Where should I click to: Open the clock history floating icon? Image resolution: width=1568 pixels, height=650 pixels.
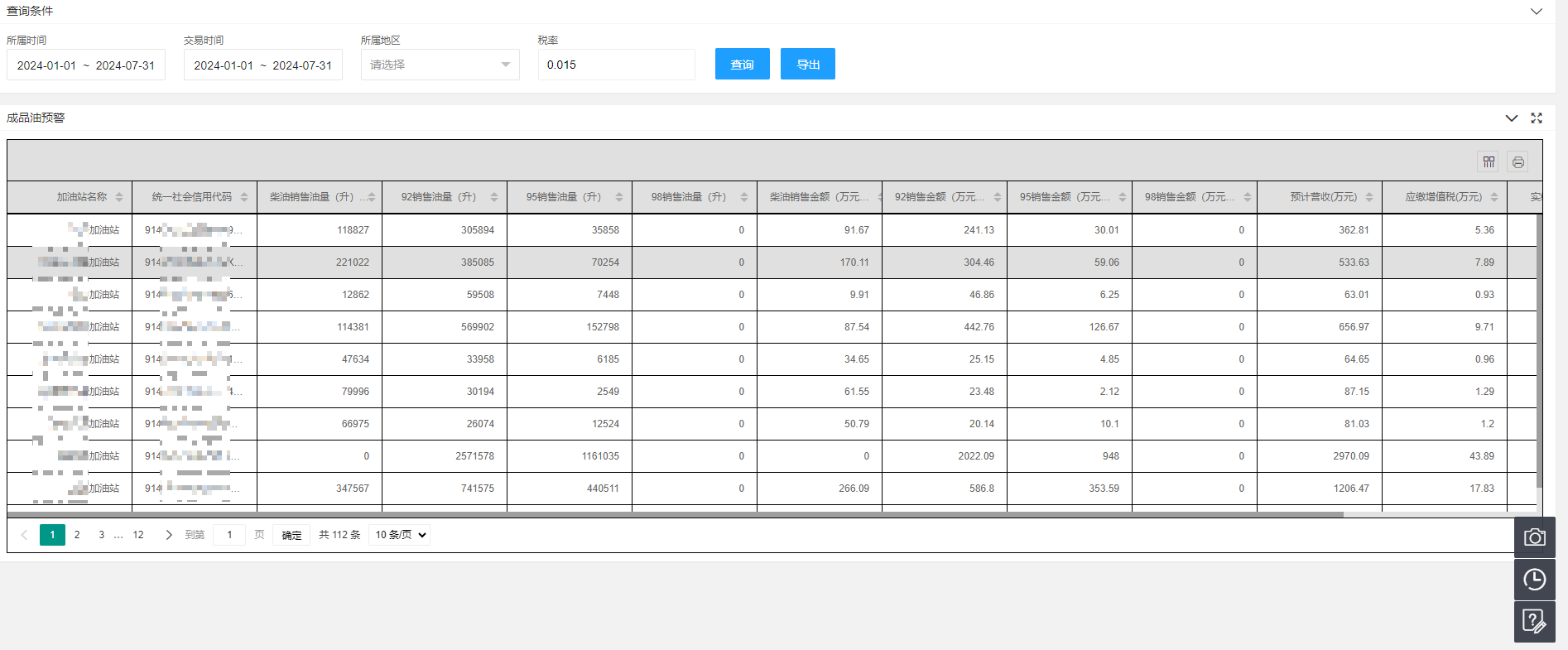[1534, 580]
